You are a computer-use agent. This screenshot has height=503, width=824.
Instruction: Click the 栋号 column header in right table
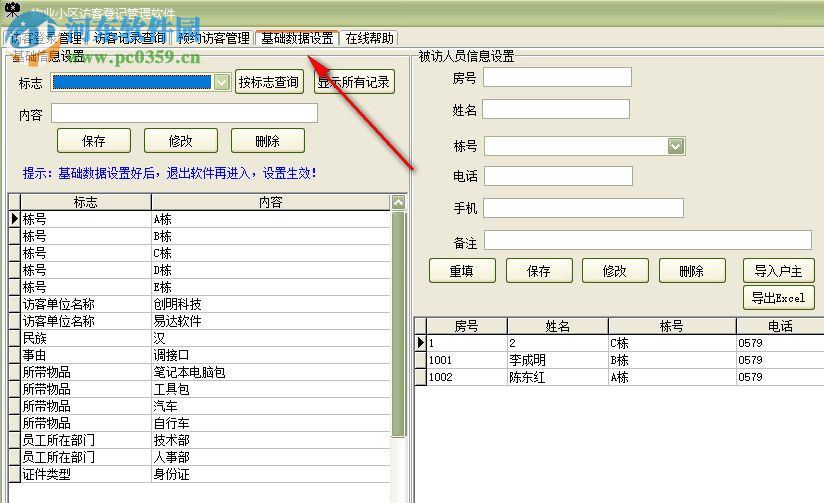[x=672, y=326]
